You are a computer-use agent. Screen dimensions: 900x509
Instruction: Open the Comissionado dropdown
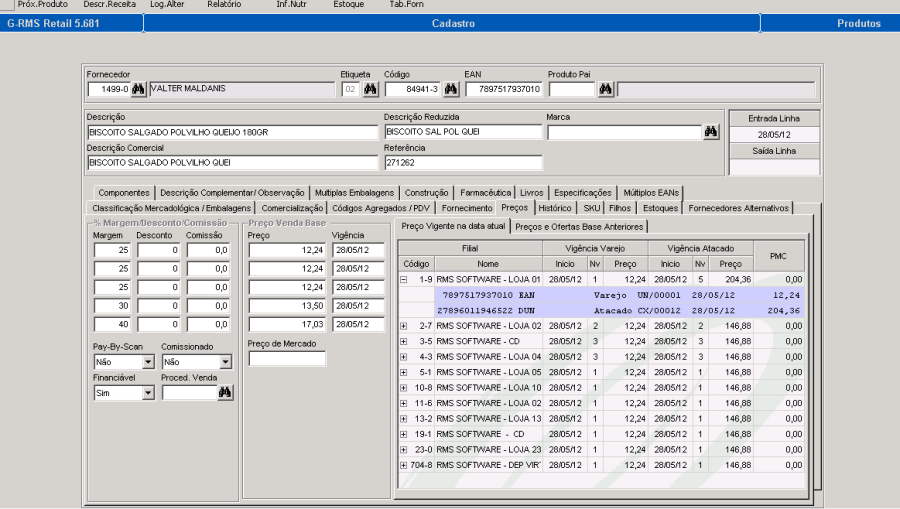224,362
